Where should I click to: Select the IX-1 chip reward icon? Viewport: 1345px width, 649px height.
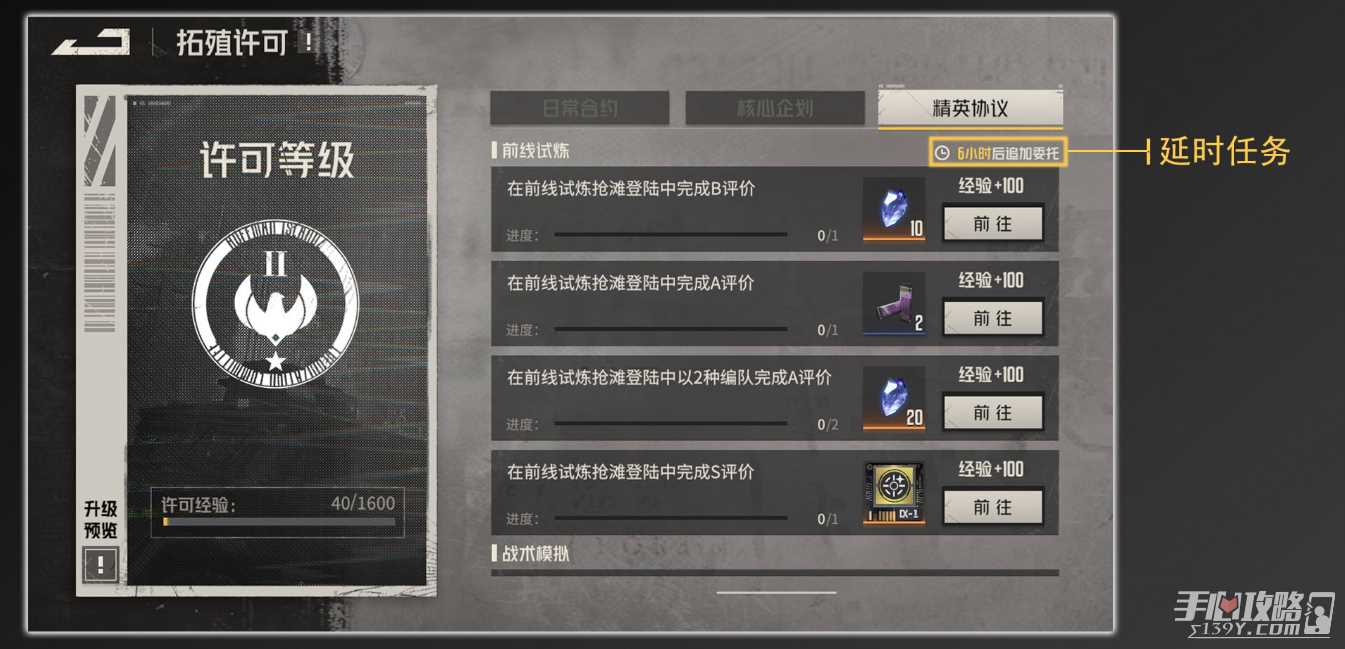[x=894, y=492]
